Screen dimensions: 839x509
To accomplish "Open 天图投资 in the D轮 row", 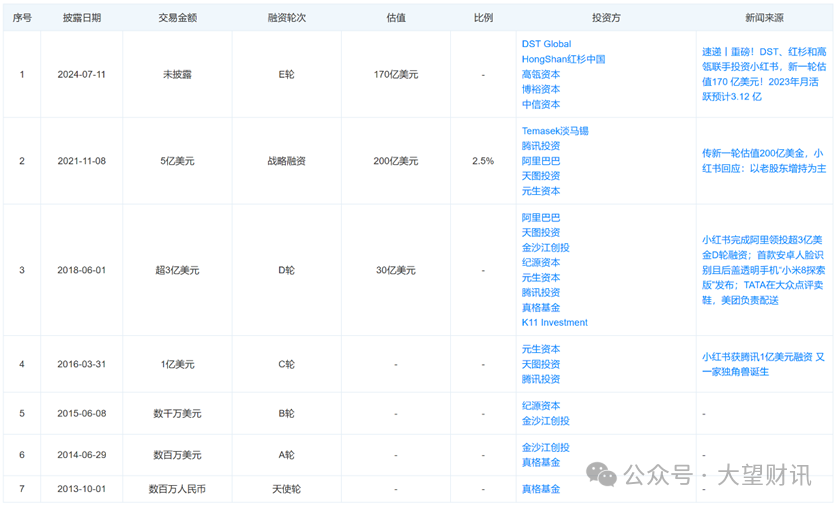I will click(x=541, y=232).
